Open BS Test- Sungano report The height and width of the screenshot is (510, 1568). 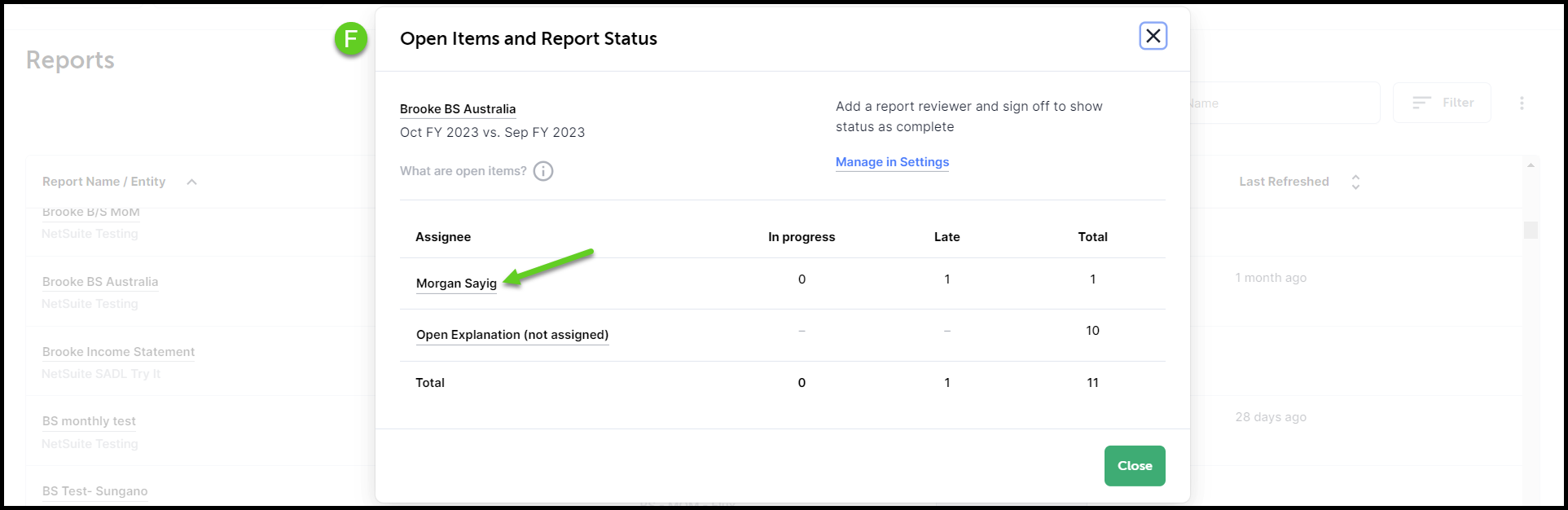pyautogui.click(x=94, y=491)
